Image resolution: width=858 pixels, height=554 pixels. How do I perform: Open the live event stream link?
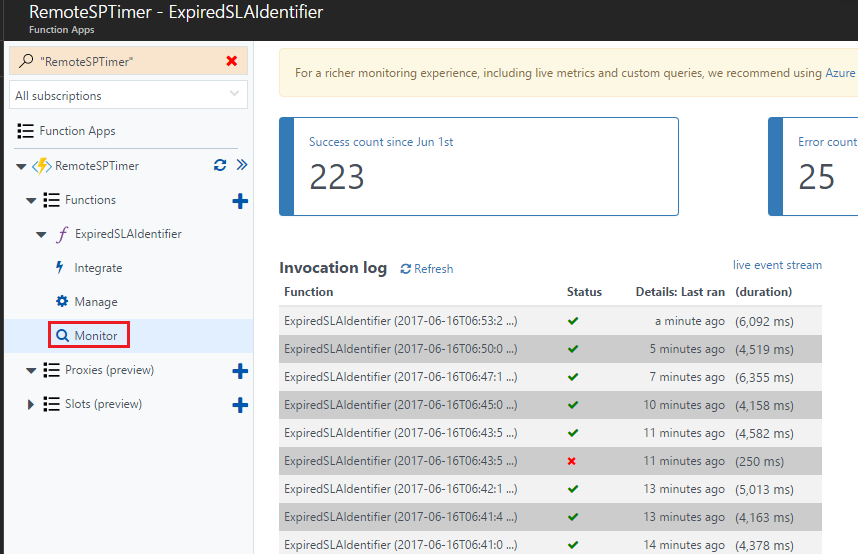tap(777, 265)
